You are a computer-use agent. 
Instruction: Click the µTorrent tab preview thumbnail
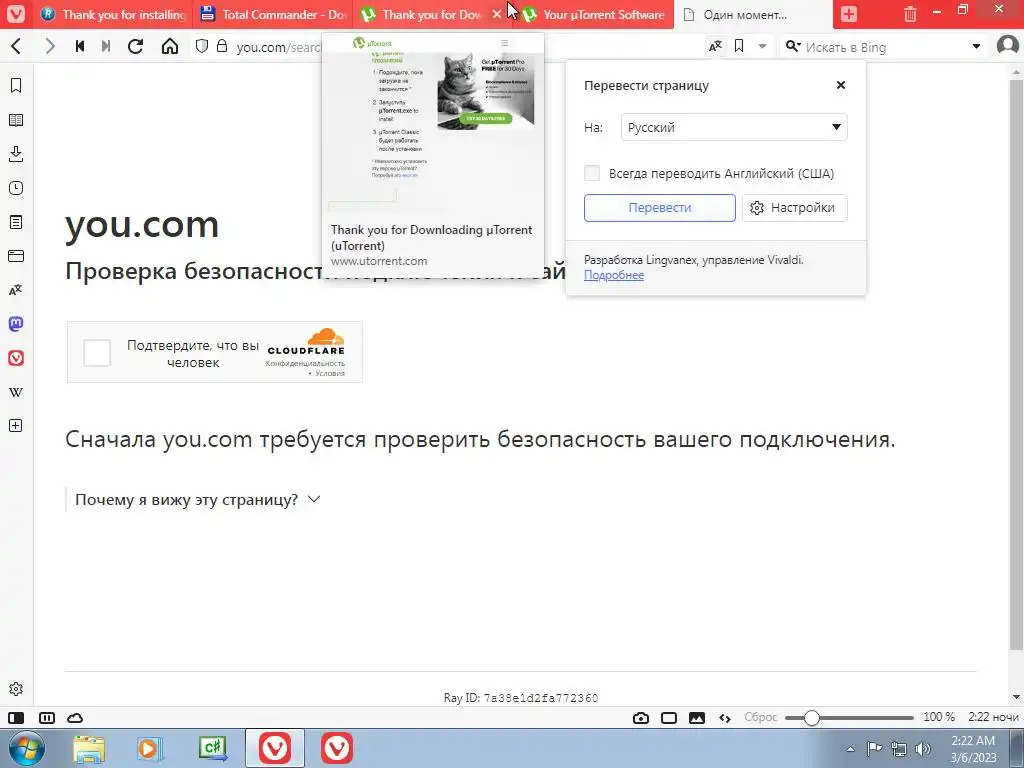[433, 124]
